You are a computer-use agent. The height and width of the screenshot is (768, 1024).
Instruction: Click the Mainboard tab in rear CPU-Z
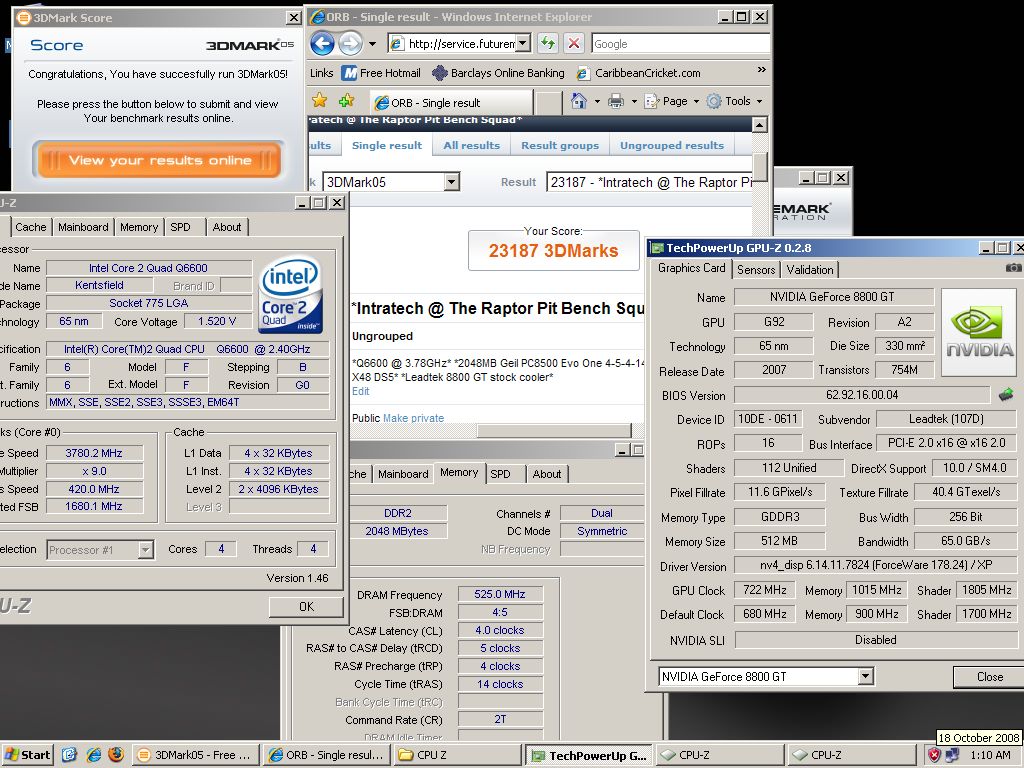(x=403, y=474)
